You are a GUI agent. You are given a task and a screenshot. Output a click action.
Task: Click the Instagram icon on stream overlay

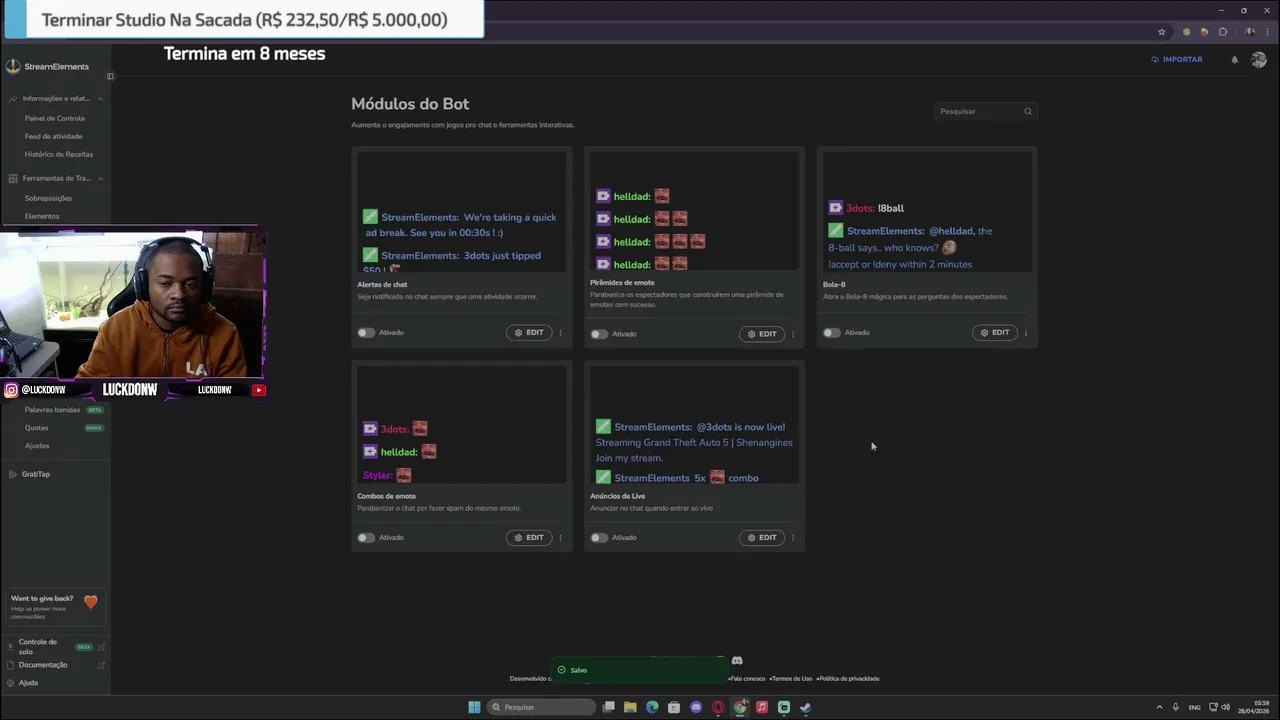pyautogui.click(x=11, y=390)
